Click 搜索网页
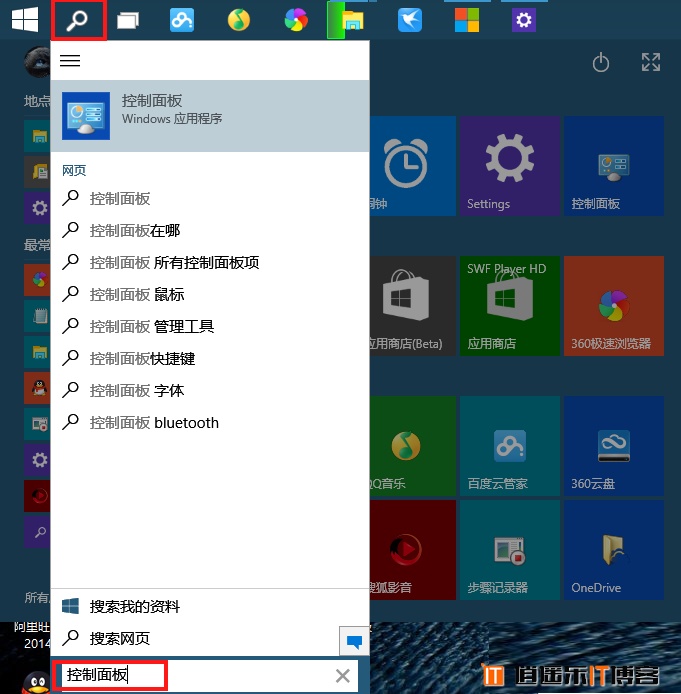Image resolution: width=681 pixels, height=694 pixels. click(x=195, y=638)
